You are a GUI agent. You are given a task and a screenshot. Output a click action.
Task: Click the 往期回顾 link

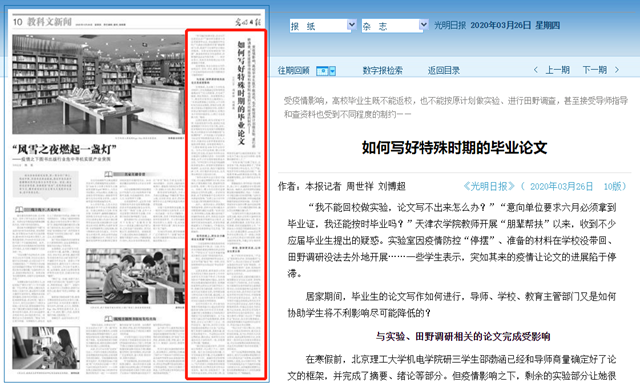[293, 71]
